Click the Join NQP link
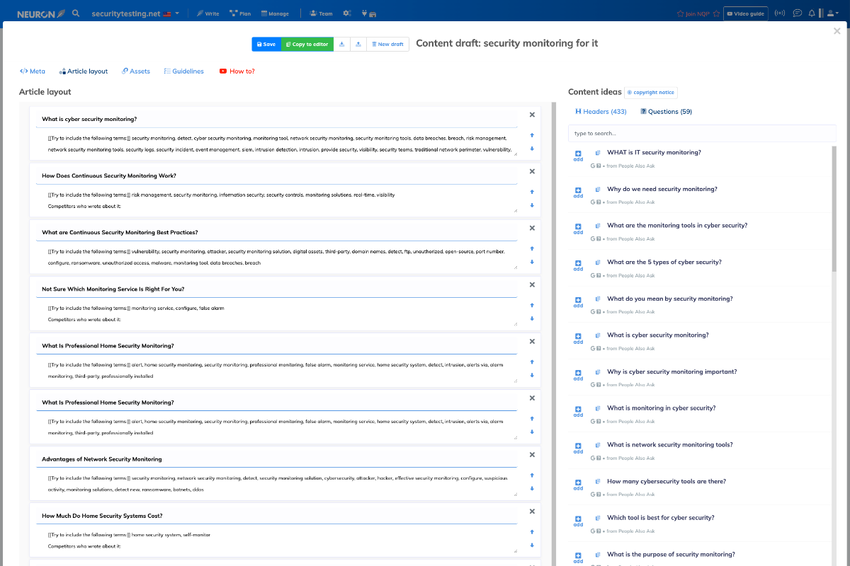Viewport: 850px width, 566px height. tap(698, 14)
